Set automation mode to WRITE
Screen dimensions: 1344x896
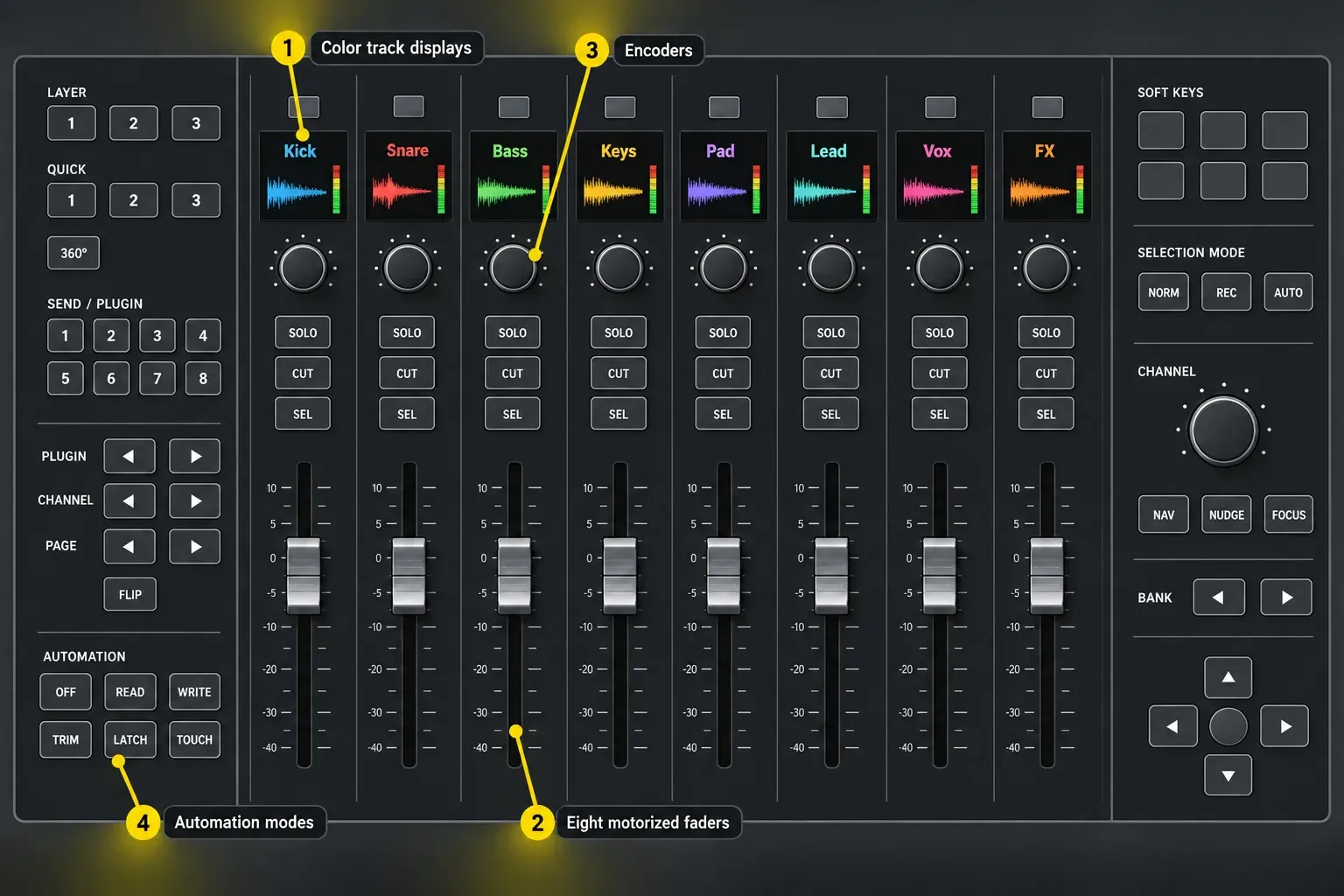click(x=194, y=691)
